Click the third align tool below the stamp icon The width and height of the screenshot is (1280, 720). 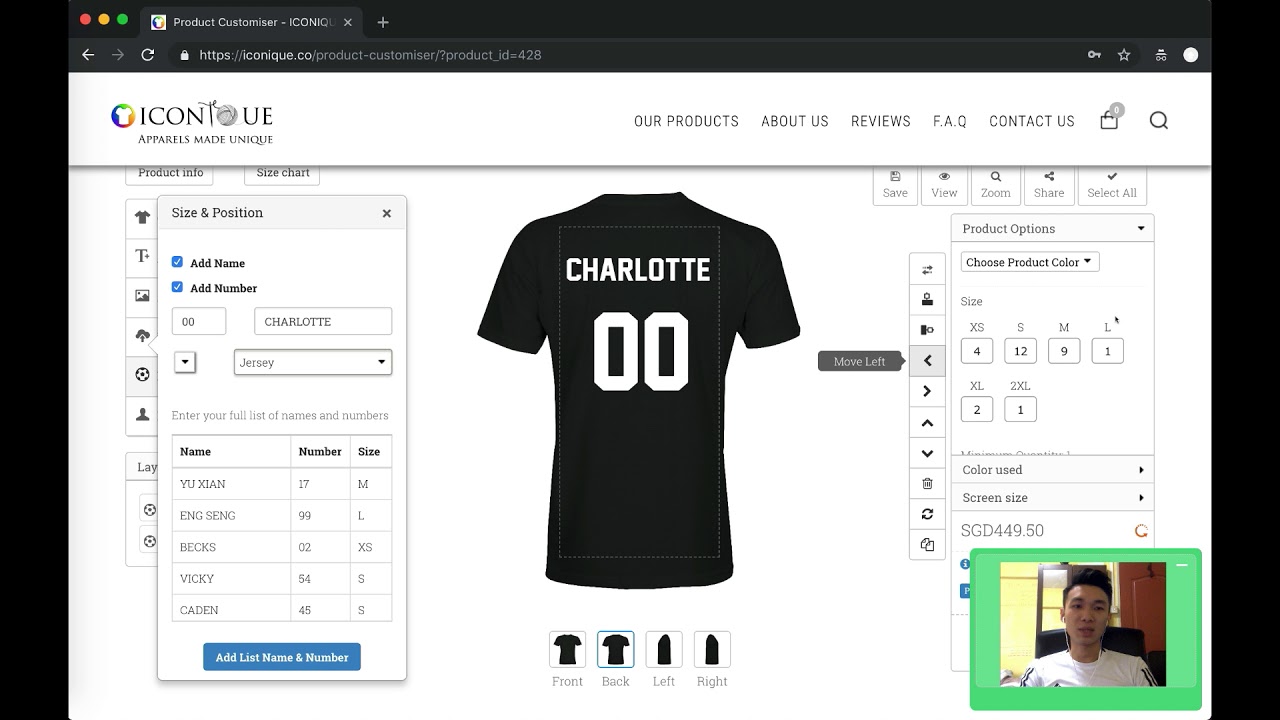click(927, 330)
